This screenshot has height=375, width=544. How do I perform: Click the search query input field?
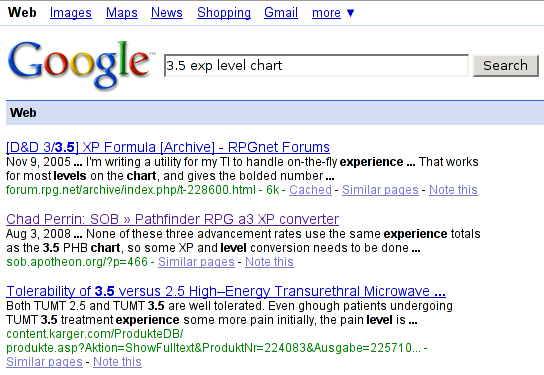[316, 65]
